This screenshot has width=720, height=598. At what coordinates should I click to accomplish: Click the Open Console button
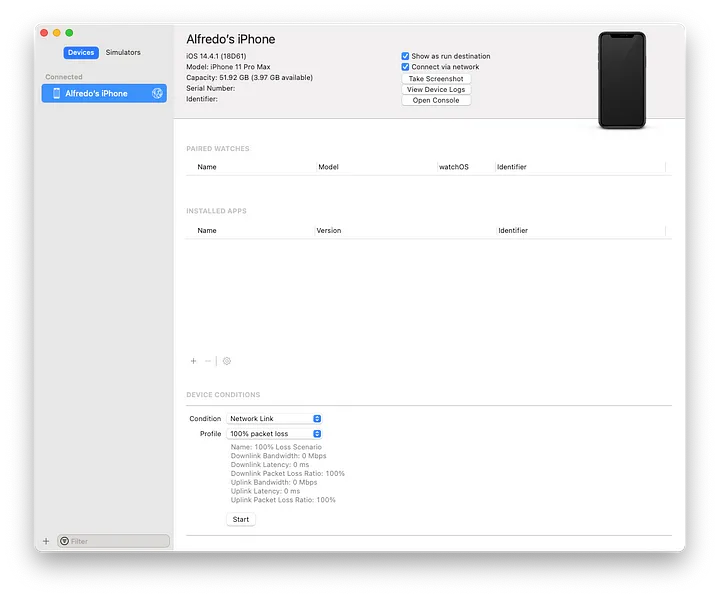pyautogui.click(x=436, y=100)
